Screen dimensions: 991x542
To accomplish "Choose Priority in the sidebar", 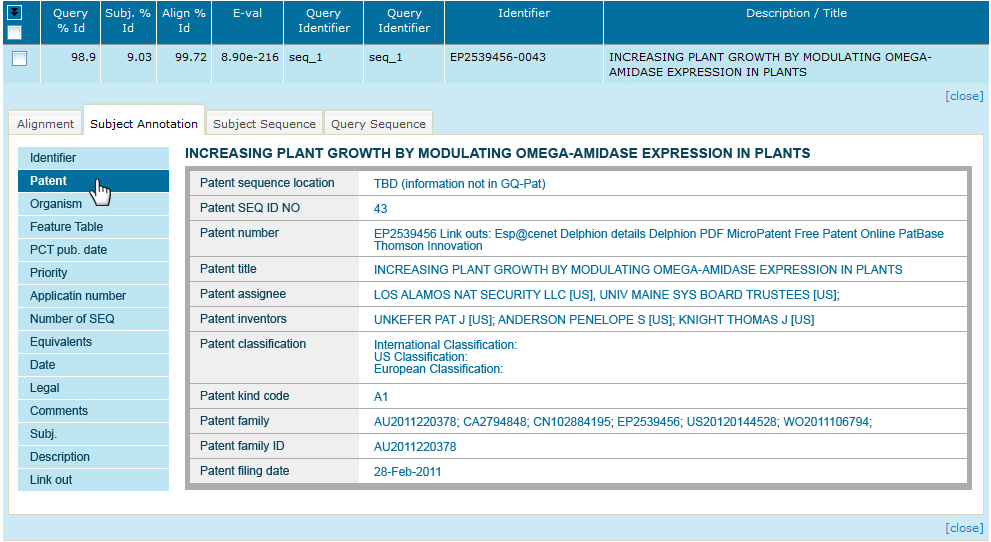I will tap(94, 273).
